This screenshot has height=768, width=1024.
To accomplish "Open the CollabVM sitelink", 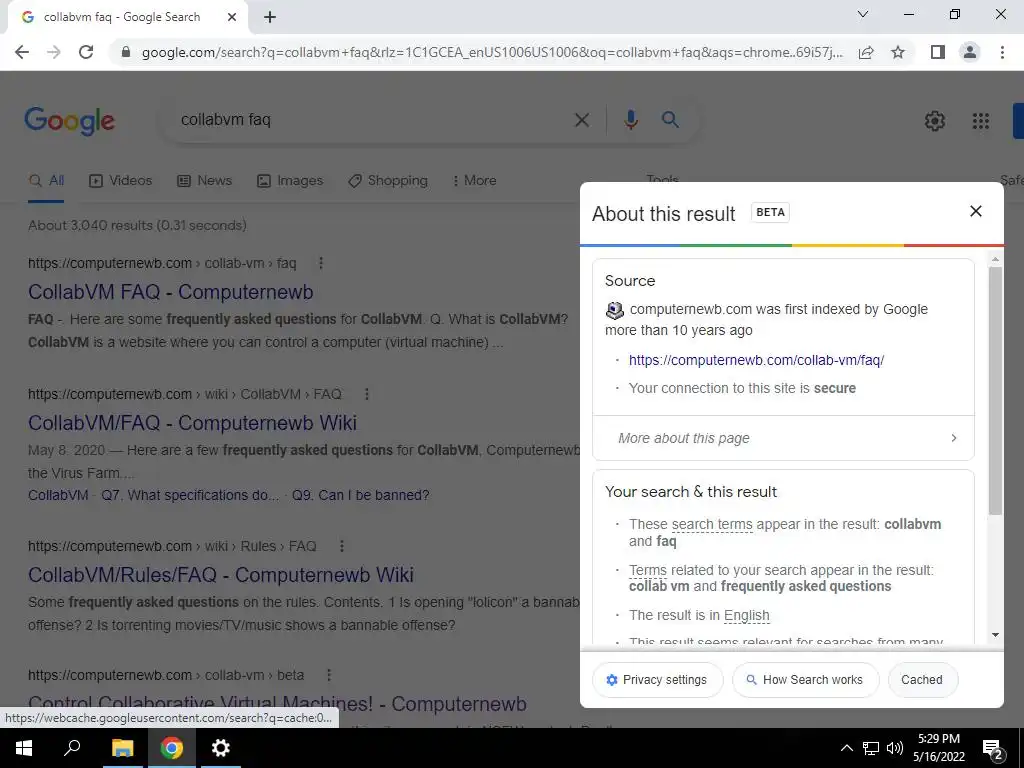I will point(58,495).
